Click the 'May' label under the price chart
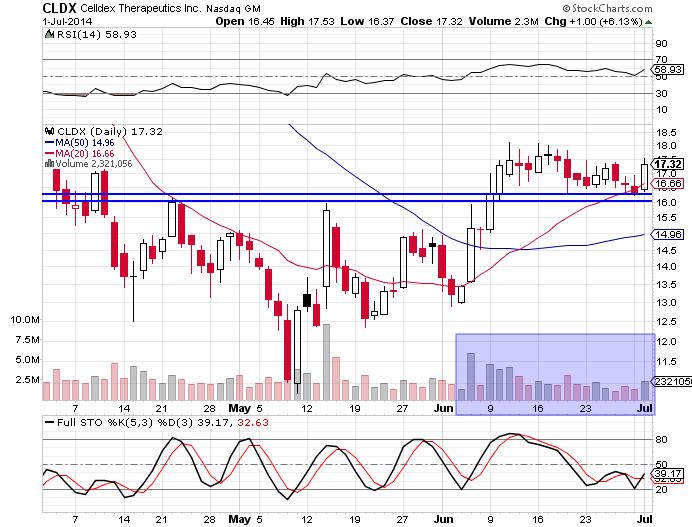Image resolution: width=692 pixels, height=527 pixels. click(239, 408)
